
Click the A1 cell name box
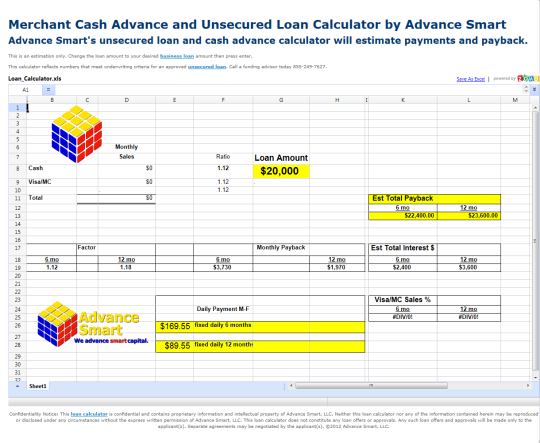click(25, 90)
